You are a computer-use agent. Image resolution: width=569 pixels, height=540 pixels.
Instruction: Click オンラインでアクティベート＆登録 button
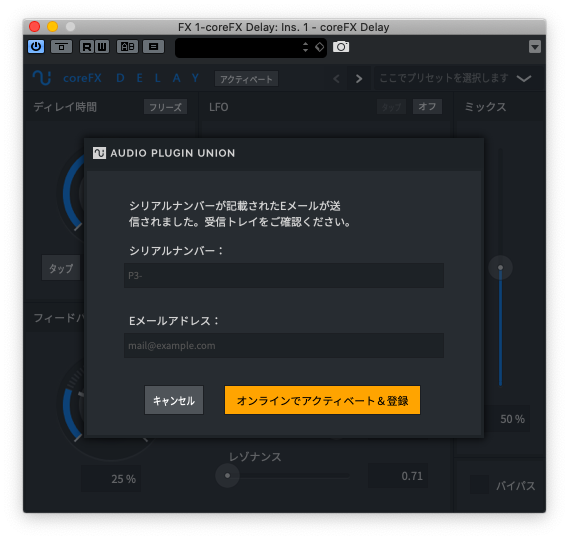tap(322, 400)
